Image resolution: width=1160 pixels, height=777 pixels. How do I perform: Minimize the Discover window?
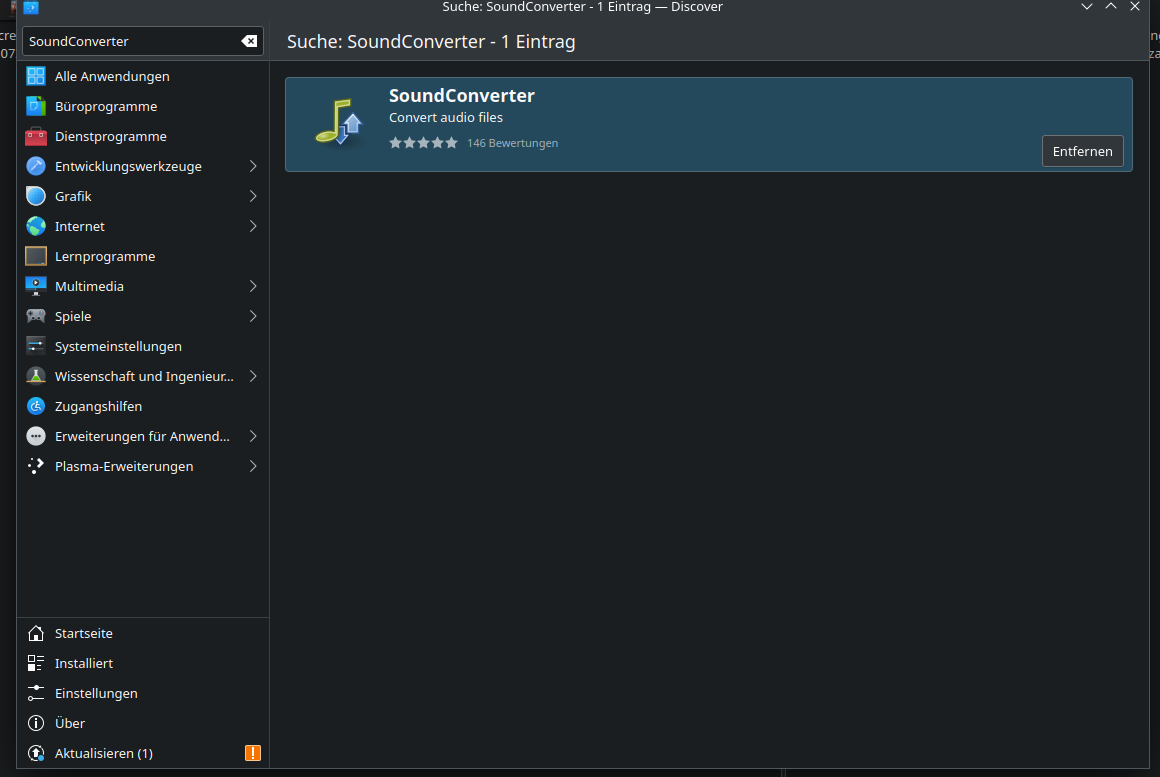[x=1087, y=7]
